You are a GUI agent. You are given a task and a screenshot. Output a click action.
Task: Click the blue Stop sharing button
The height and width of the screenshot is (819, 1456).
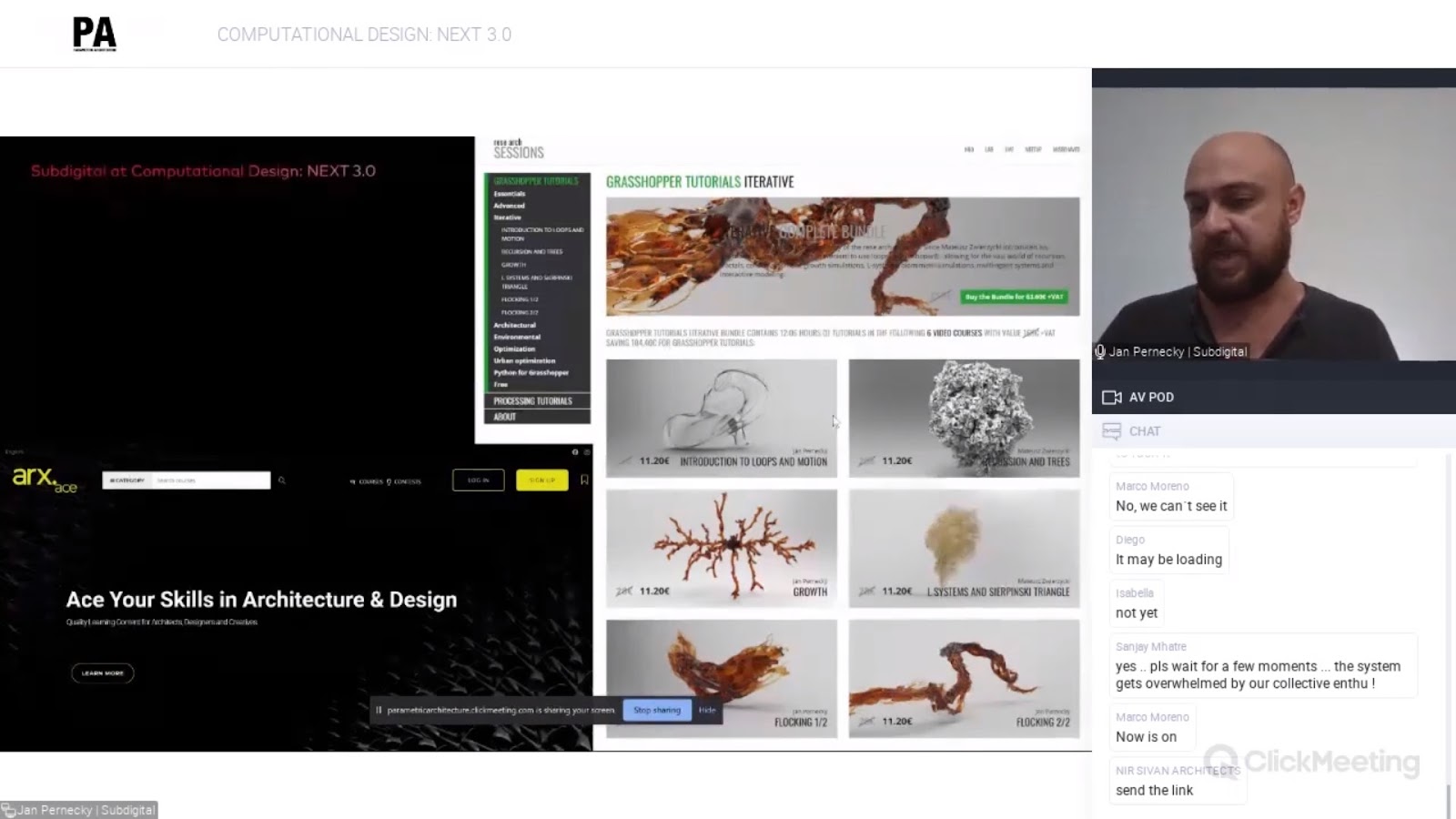657,711
